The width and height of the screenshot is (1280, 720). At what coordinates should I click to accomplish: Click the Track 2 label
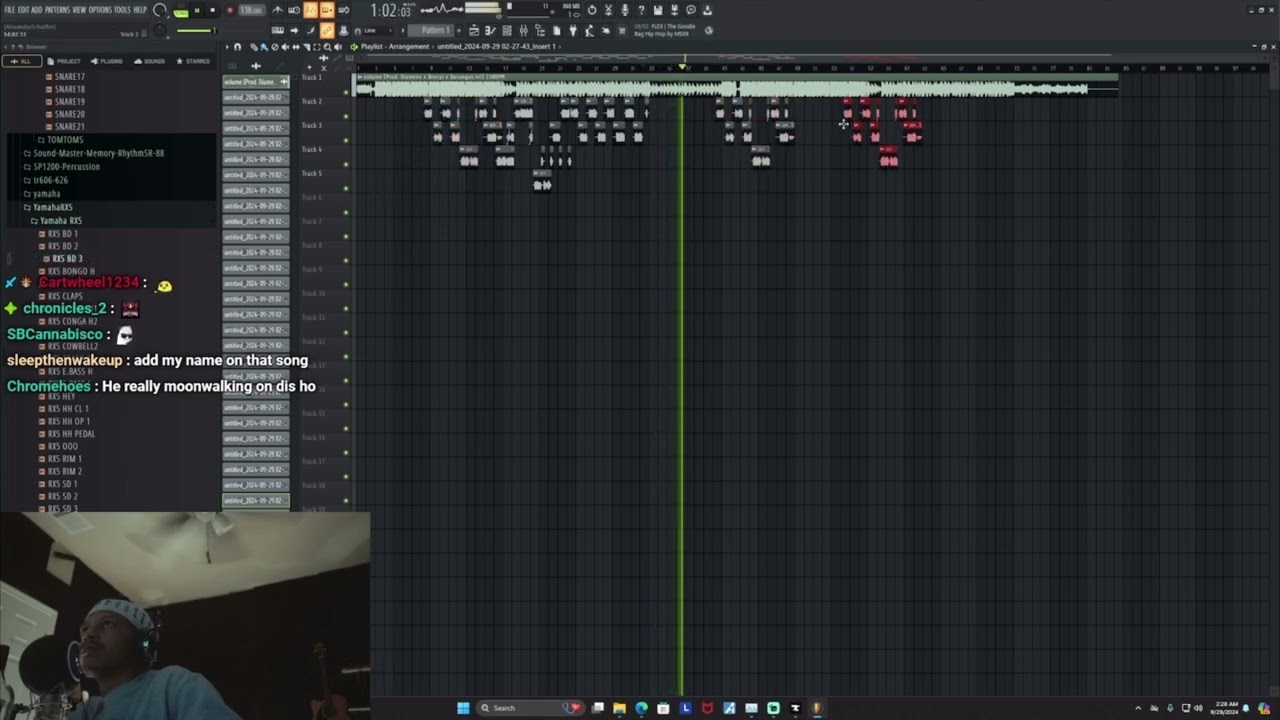pyautogui.click(x=312, y=101)
